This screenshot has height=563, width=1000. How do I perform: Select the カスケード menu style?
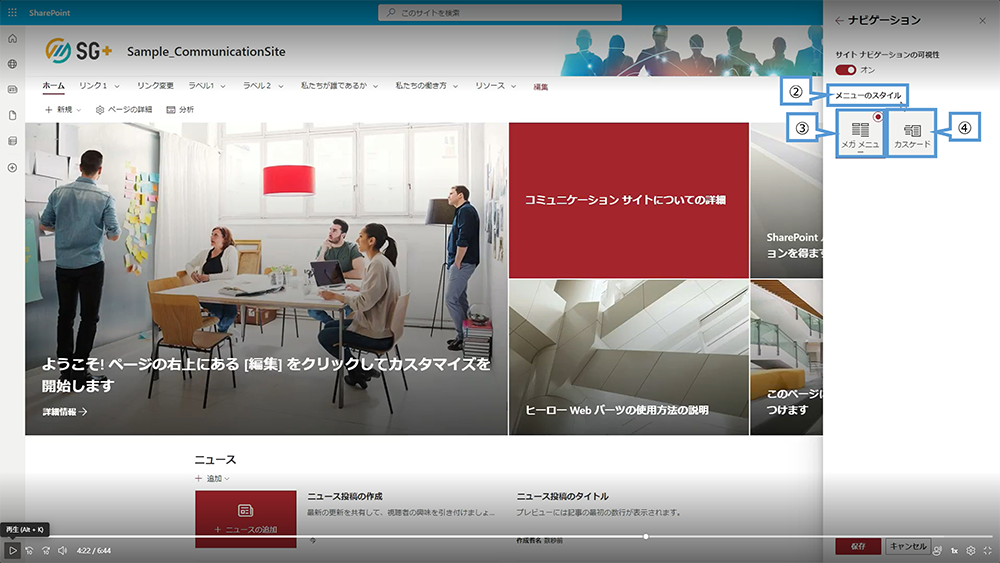pos(912,133)
